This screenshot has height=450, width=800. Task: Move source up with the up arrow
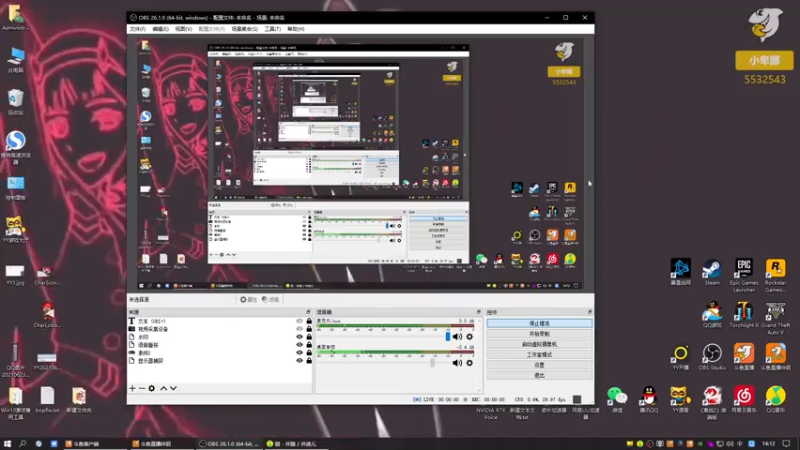pyautogui.click(x=164, y=388)
